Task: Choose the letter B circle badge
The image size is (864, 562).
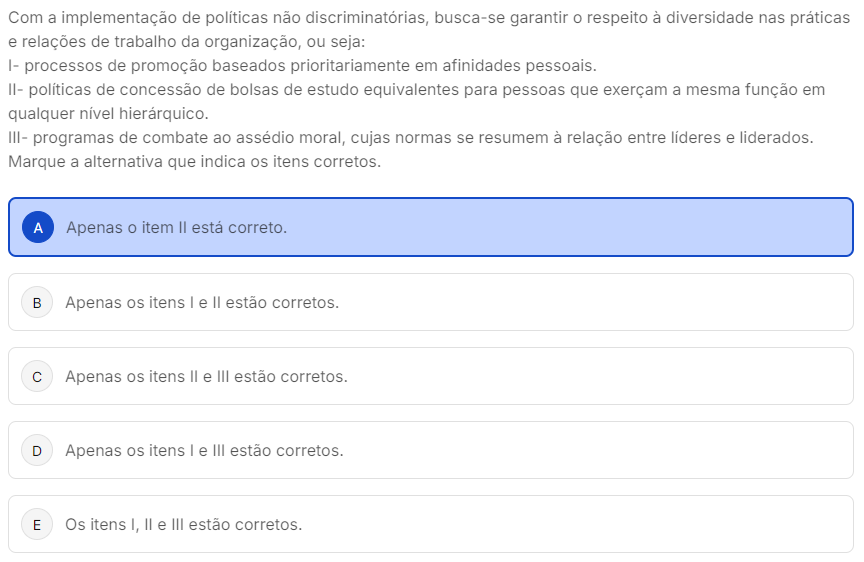Action: click(x=37, y=302)
